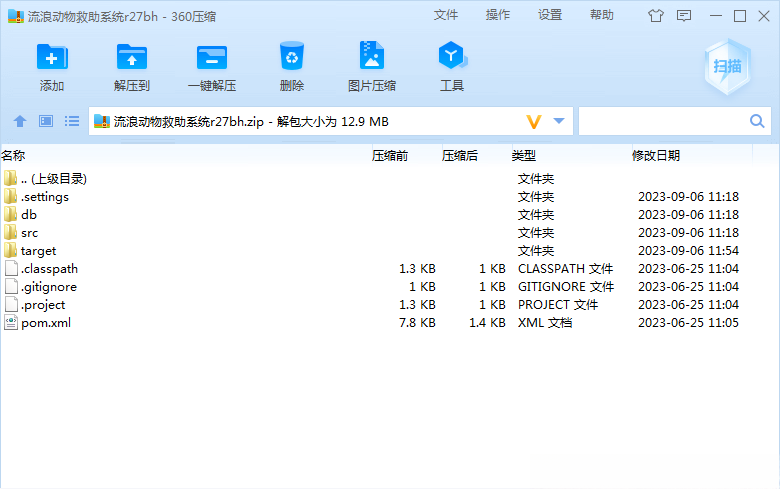Click the db folder icon

[x=10, y=214]
